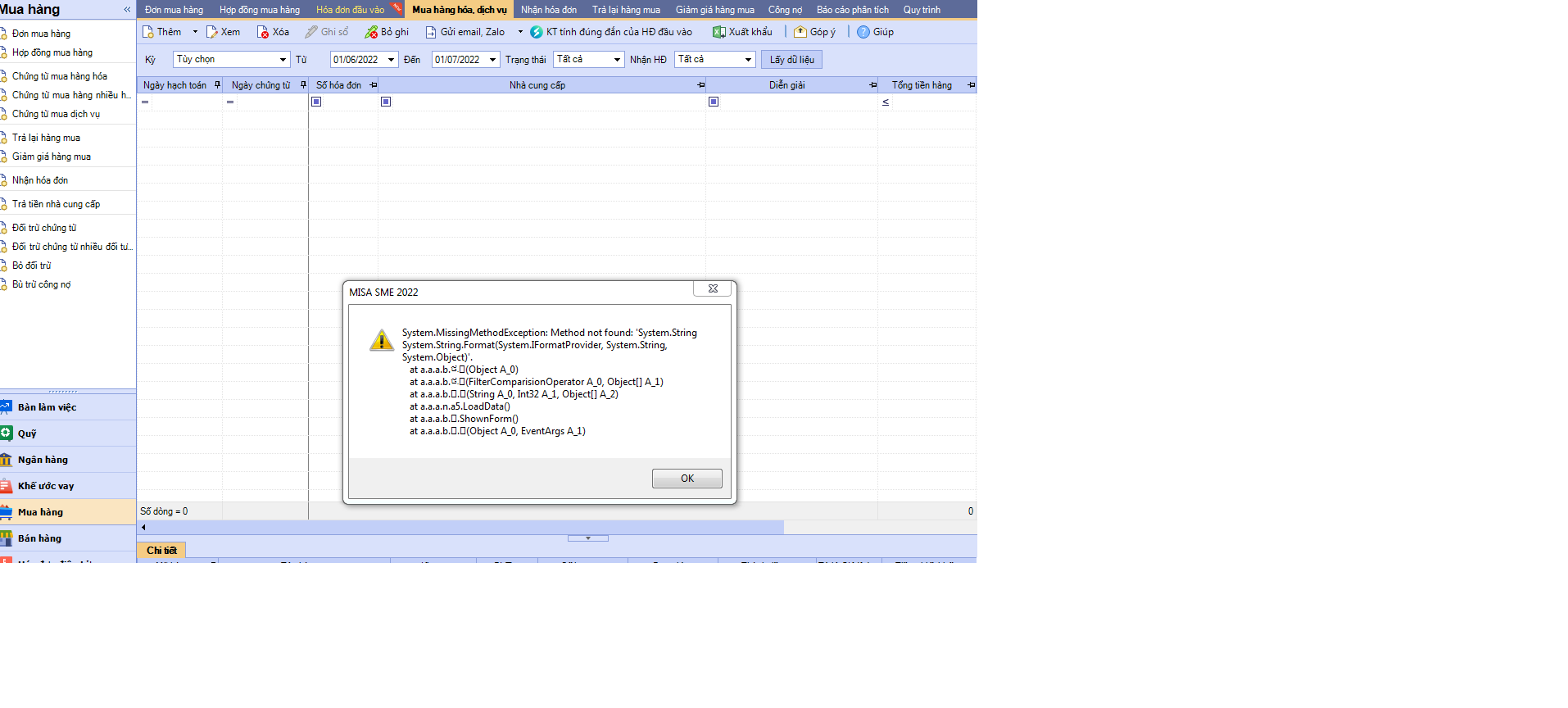Collapse the Mua hàng sidebar with double chevron
Image resolution: width=1568 pixels, height=708 pixels.
coord(127,10)
